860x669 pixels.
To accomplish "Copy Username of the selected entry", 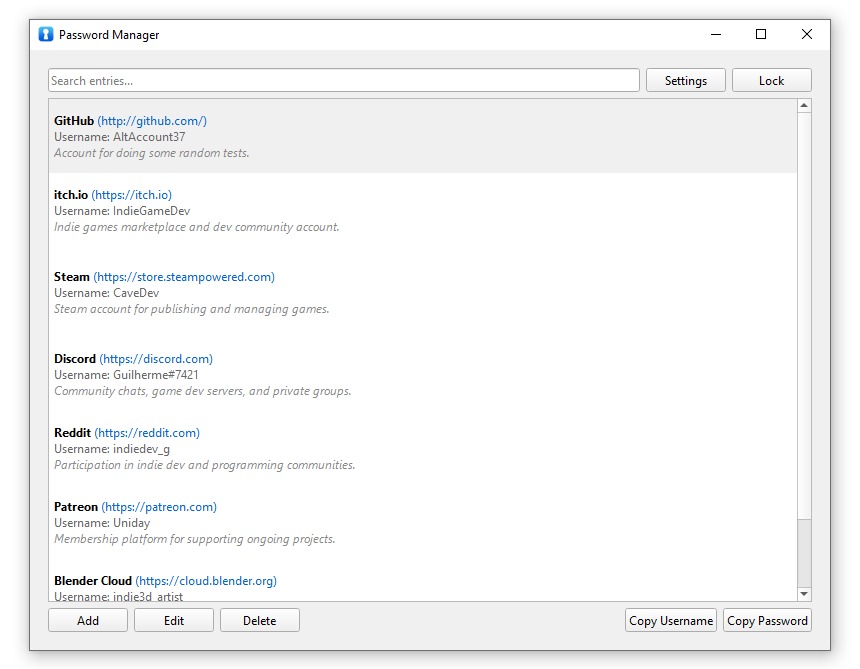I will [x=671, y=620].
